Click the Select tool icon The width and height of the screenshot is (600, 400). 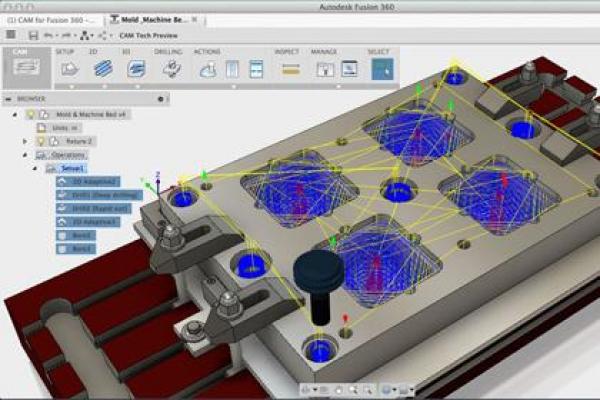pyautogui.click(x=381, y=68)
